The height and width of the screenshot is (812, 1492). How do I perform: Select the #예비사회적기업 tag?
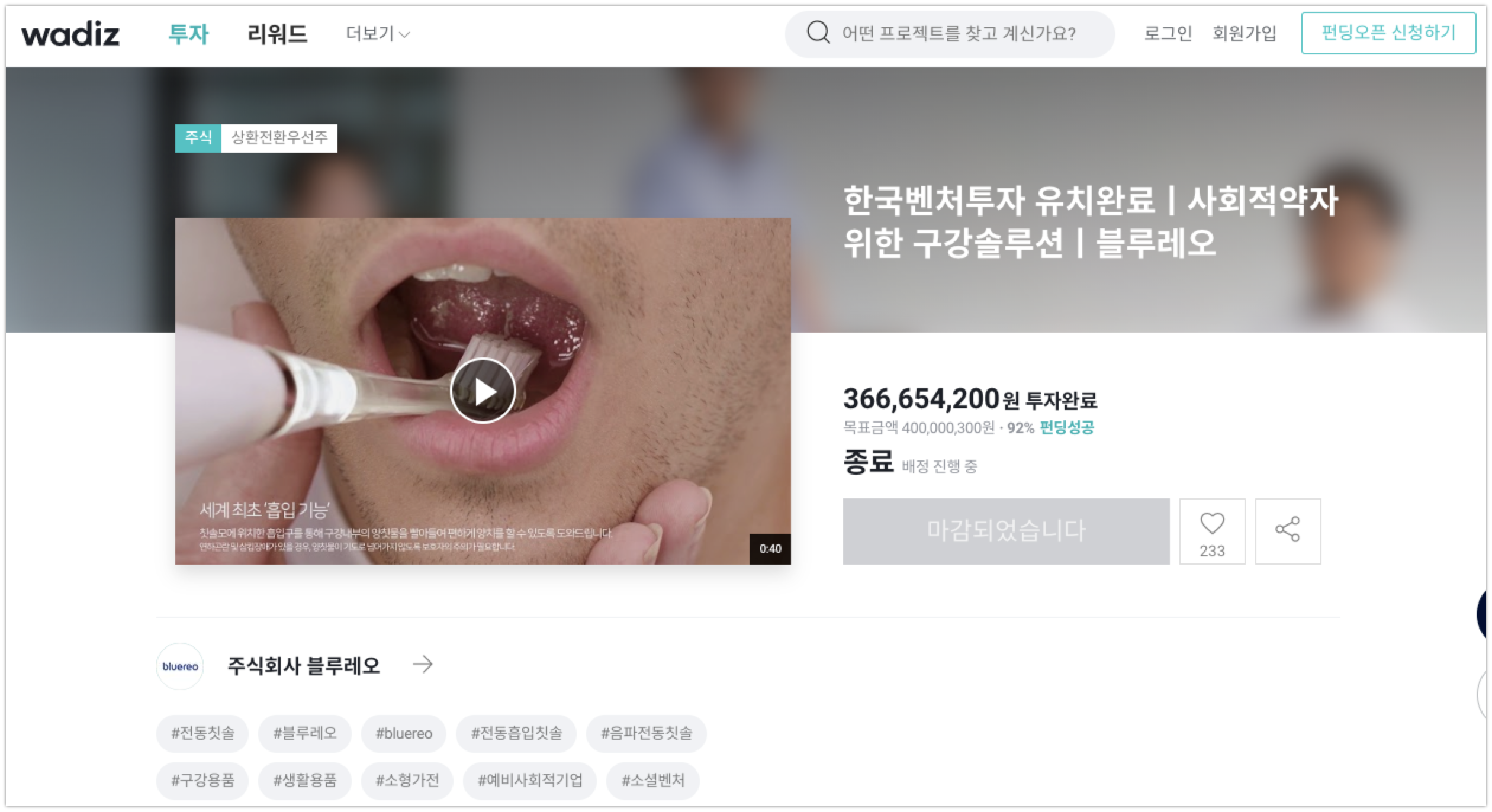pyautogui.click(x=530, y=781)
